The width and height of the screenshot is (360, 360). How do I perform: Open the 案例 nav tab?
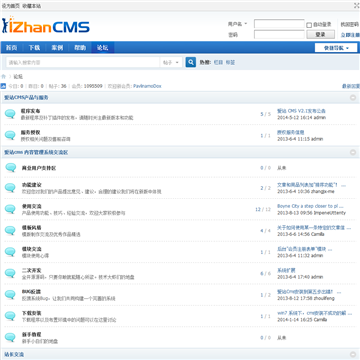pos(57,48)
